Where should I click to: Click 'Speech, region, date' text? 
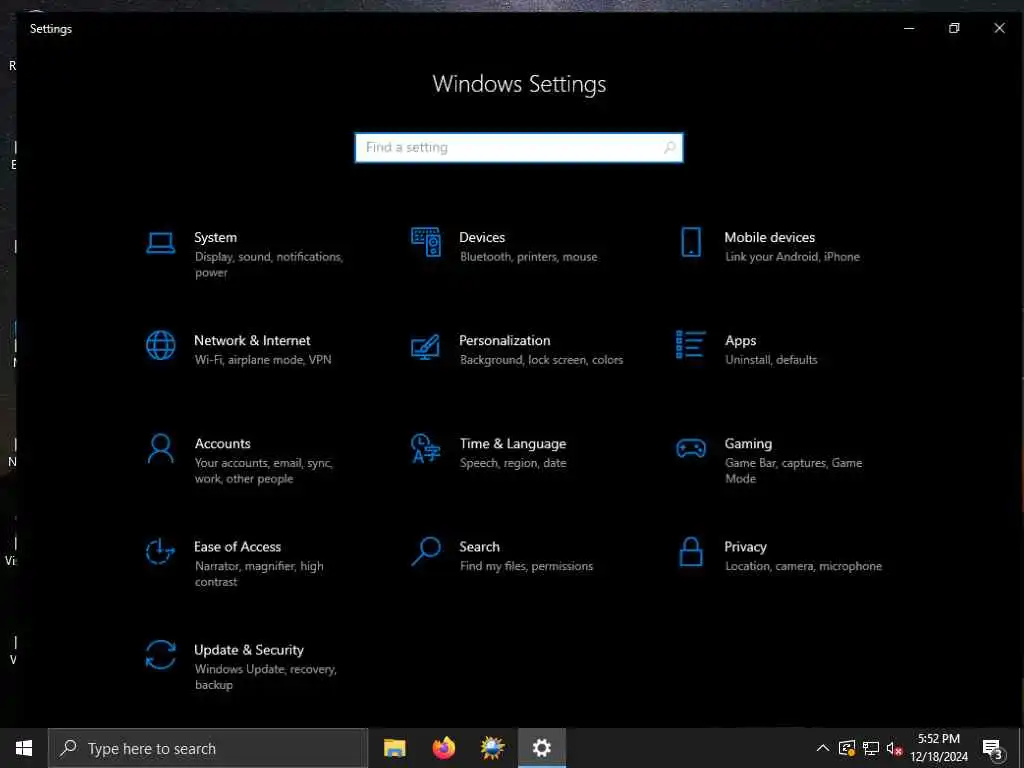tap(513, 463)
